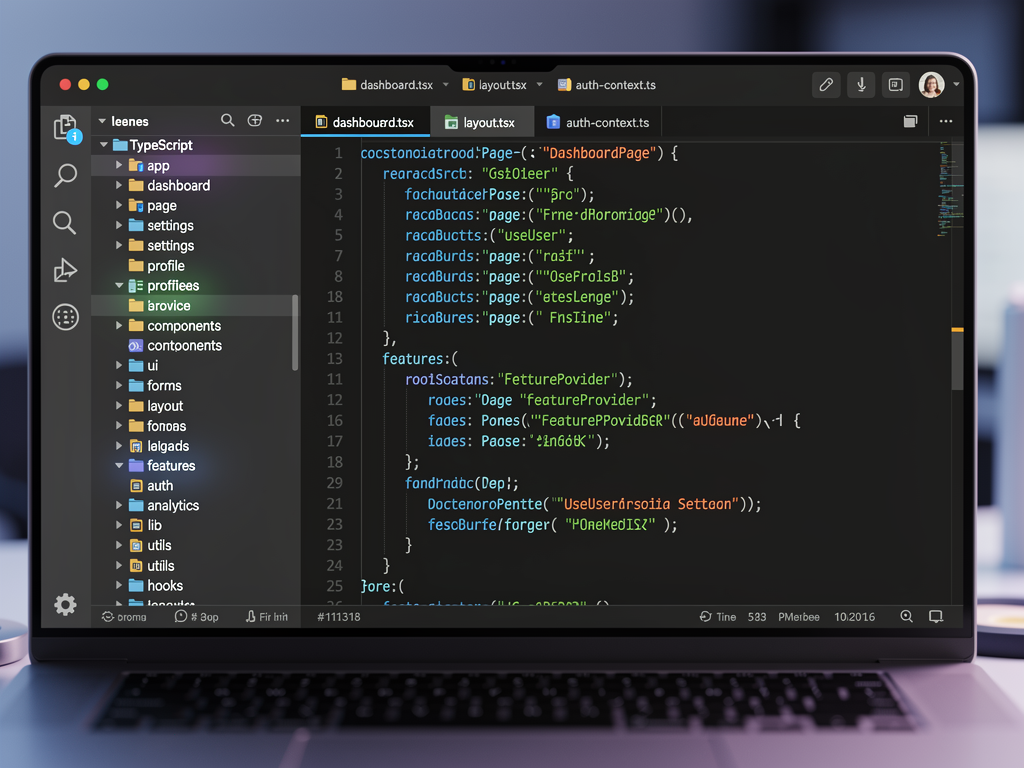Expand the layout folder

pyautogui.click(x=119, y=406)
